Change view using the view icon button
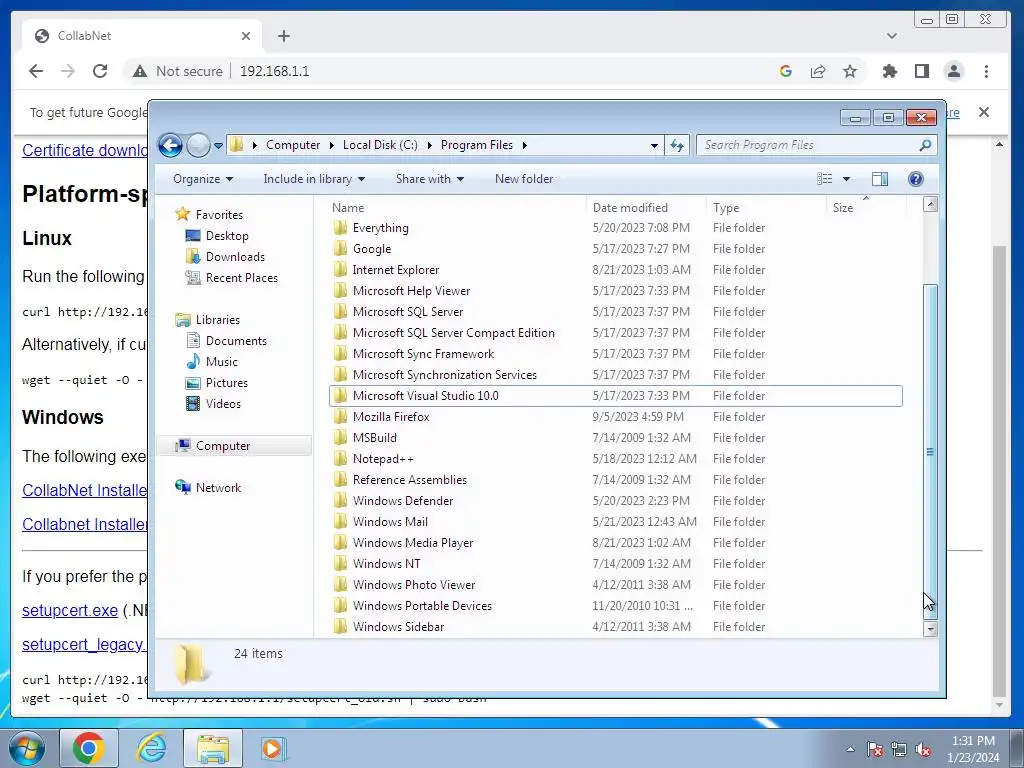The image size is (1024, 768). point(825,179)
